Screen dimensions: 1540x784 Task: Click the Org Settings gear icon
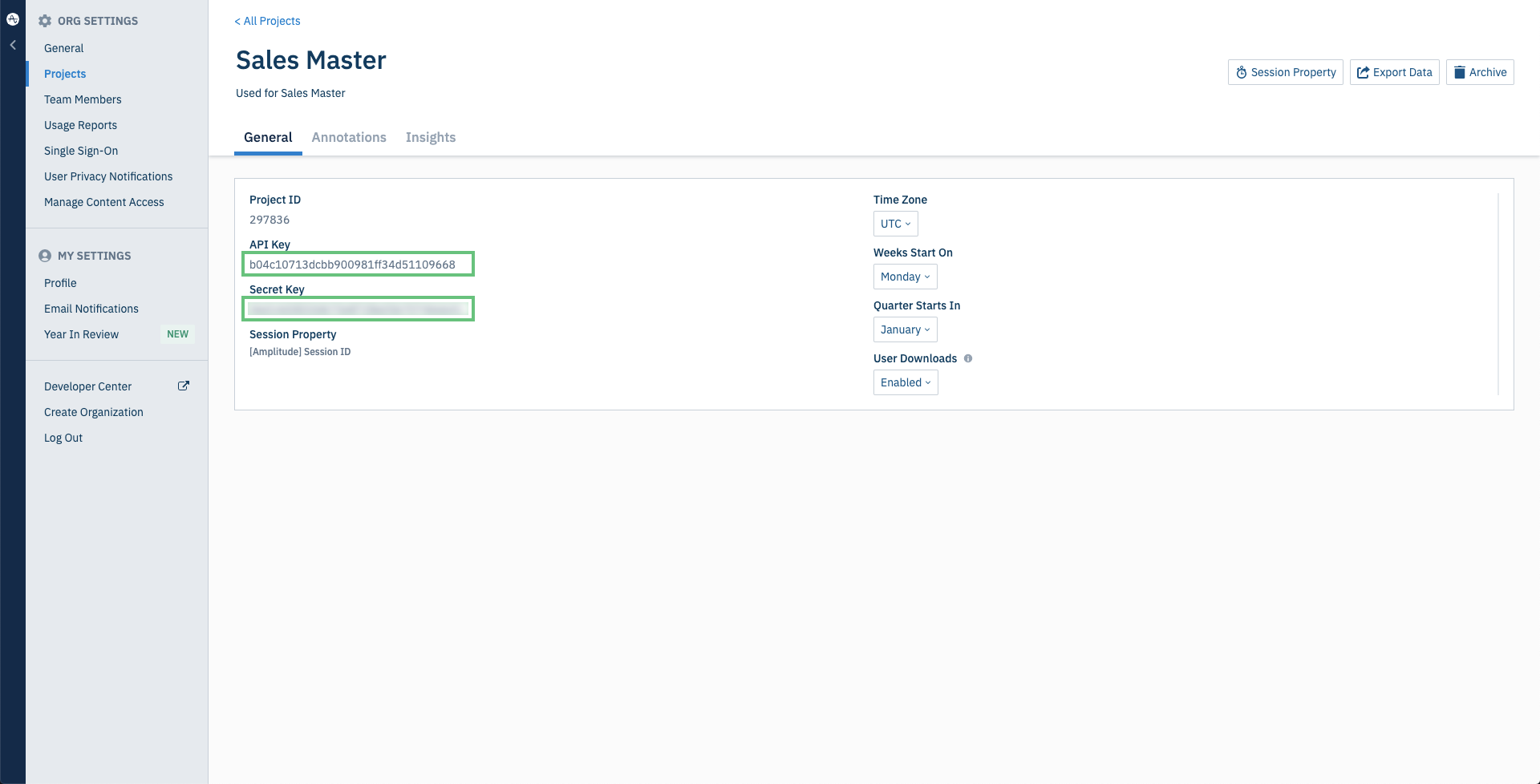(x=45, y=21)
